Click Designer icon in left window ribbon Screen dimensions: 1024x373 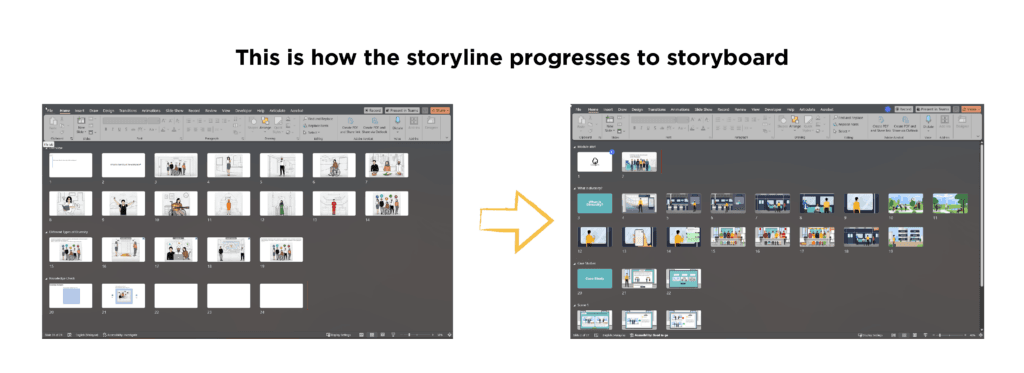click(431, 121)
